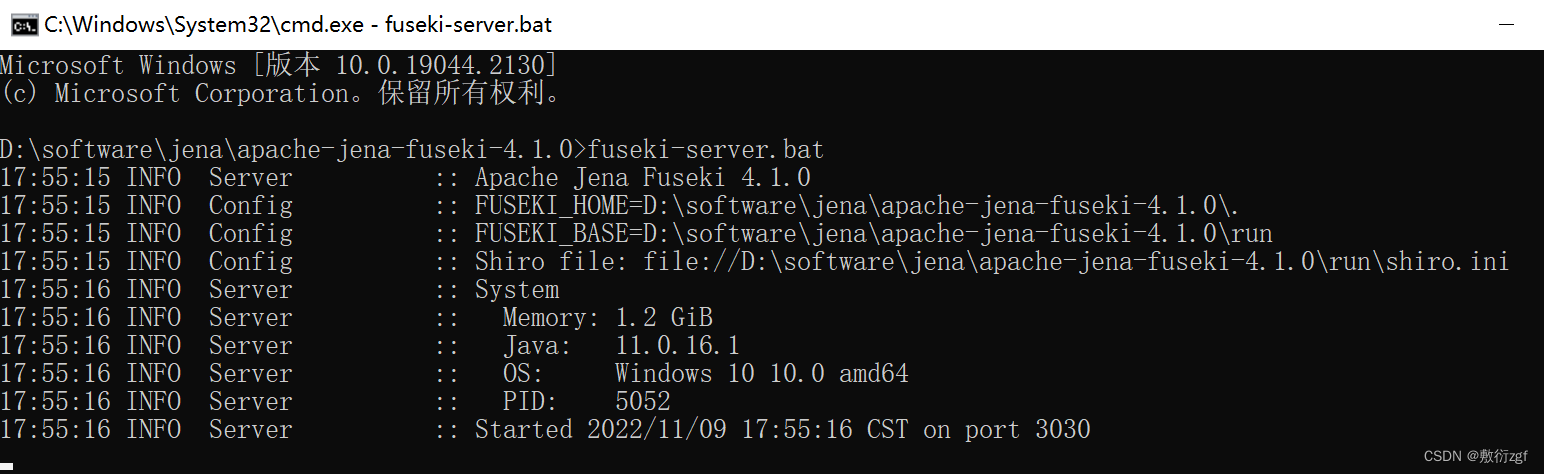Click the 'Microsoft Windows' version line

tap(278, 66)
